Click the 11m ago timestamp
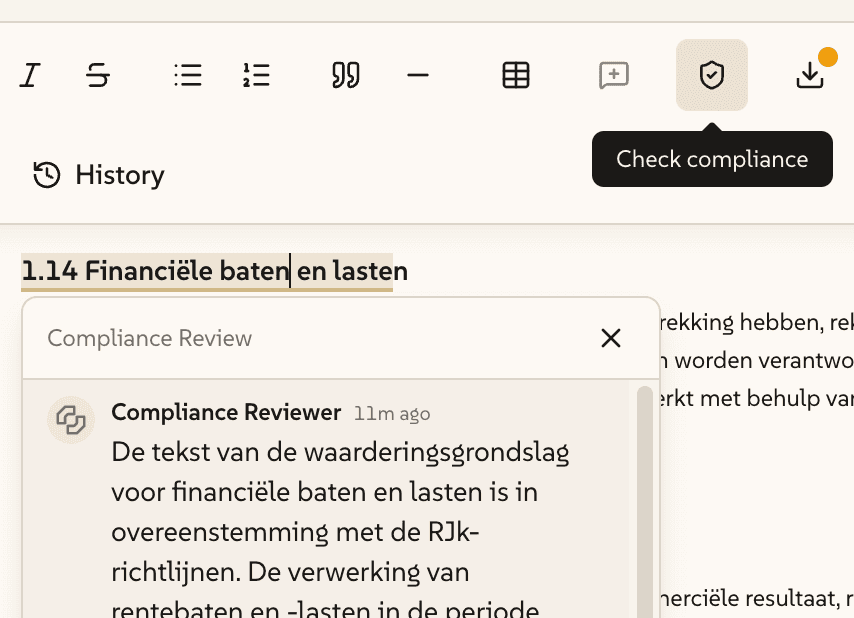Screen dimensions: 854x618 pyautogui.click(x=391, y=412)
